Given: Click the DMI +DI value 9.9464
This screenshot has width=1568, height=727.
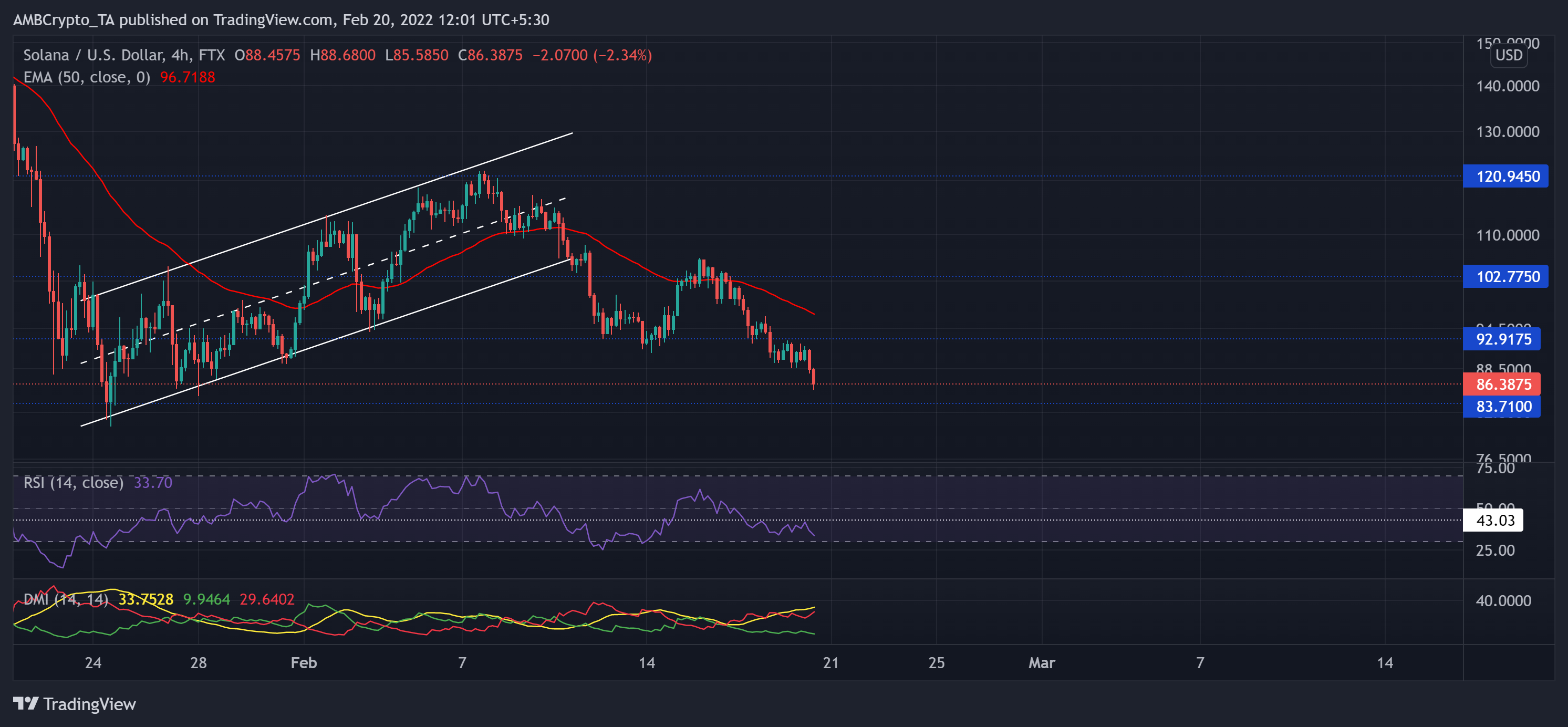Looking at the screenshot, I should click(x=206, y=599).
